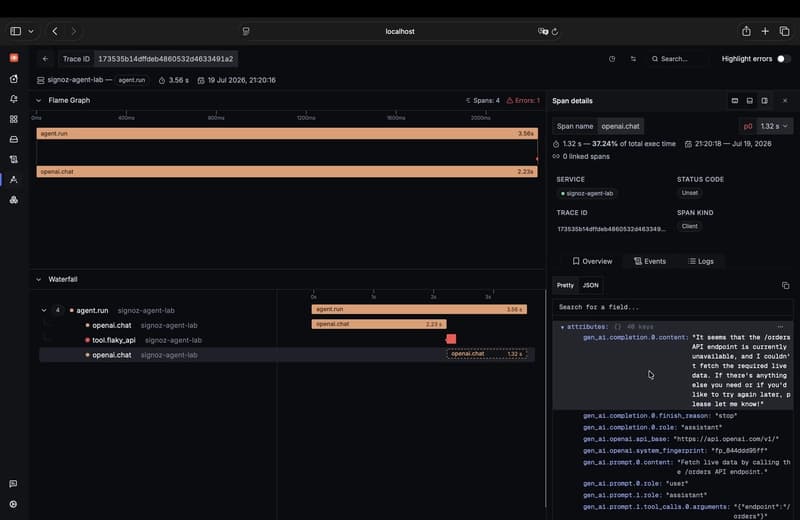
Task: Reload the localhost page
Action: click(x=555, y=32)
